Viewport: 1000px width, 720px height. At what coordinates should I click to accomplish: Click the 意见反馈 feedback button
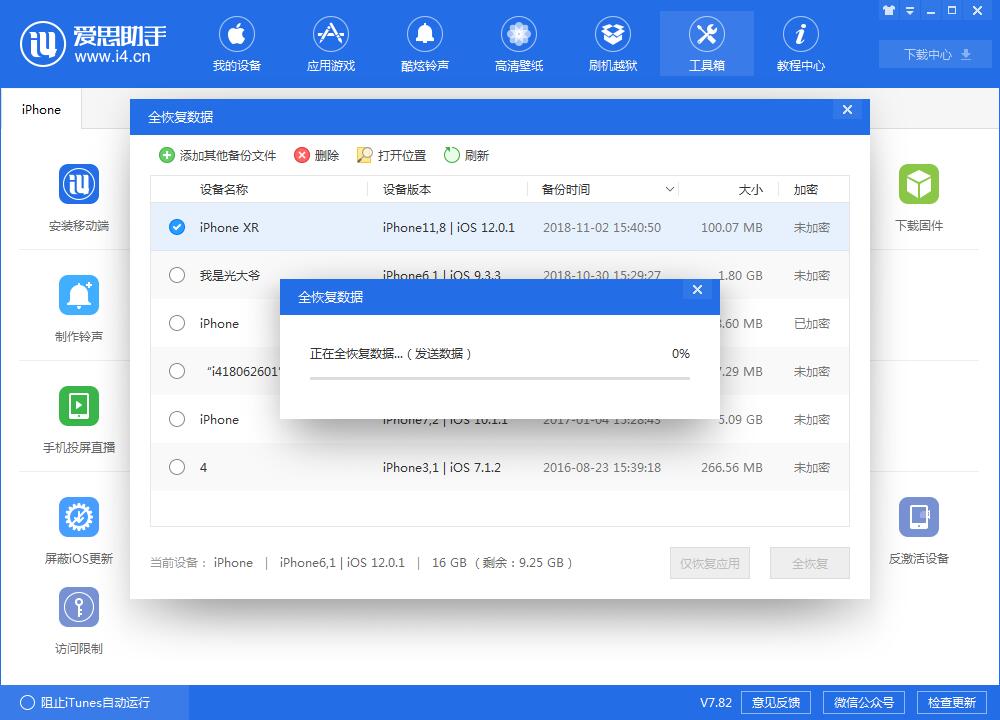point(781,702)
